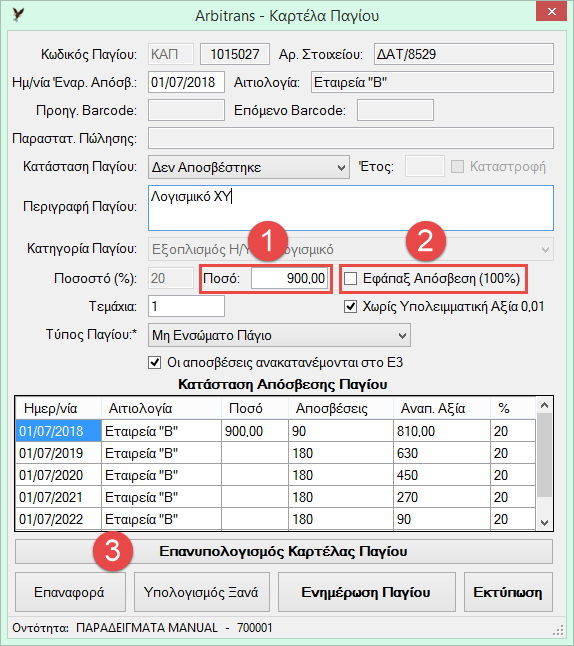Click the table scrollbar up arrow

(544, 405)
